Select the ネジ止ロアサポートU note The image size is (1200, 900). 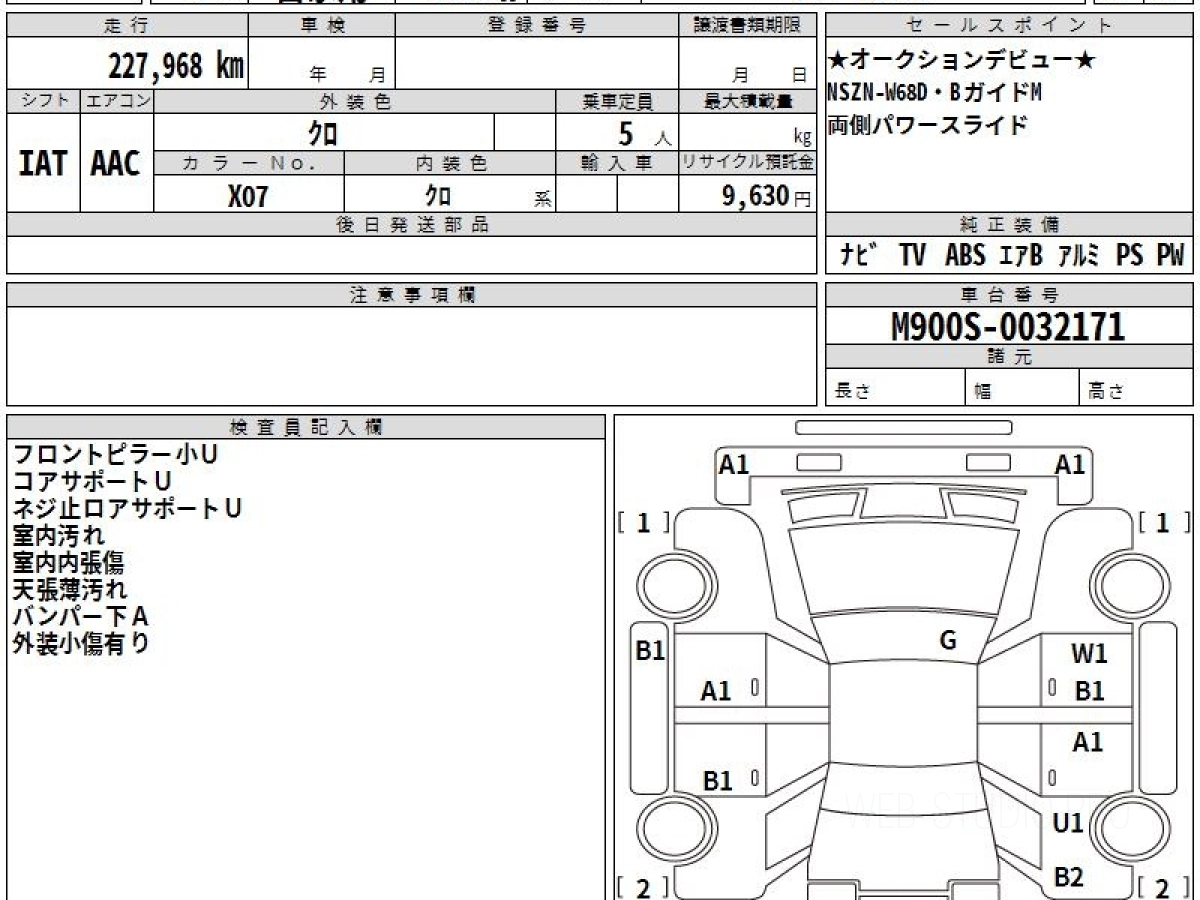point(127,509)
